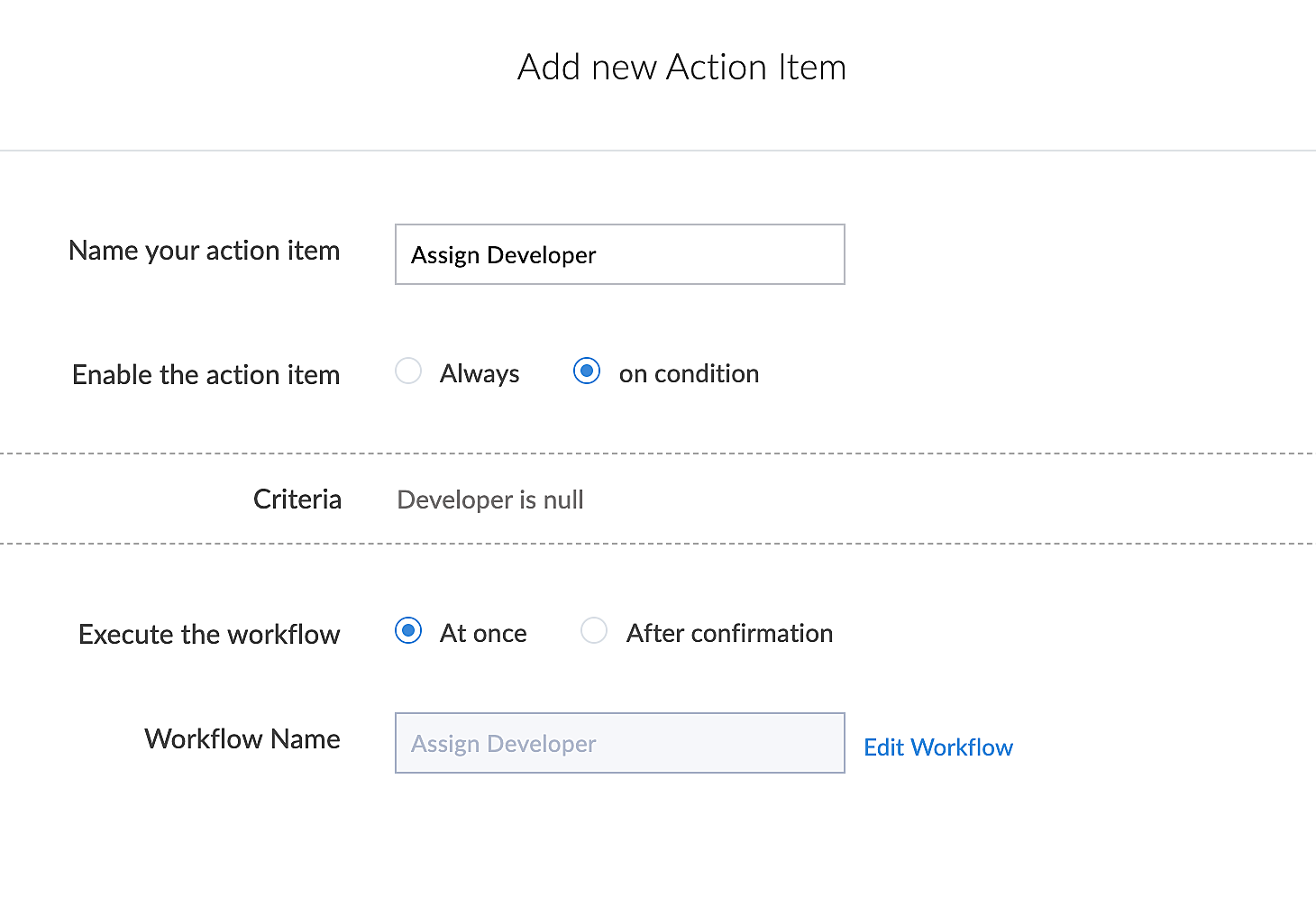Click the greyed-out Workflow Name field
1316x898 pixels.
[x=619, y=743]
